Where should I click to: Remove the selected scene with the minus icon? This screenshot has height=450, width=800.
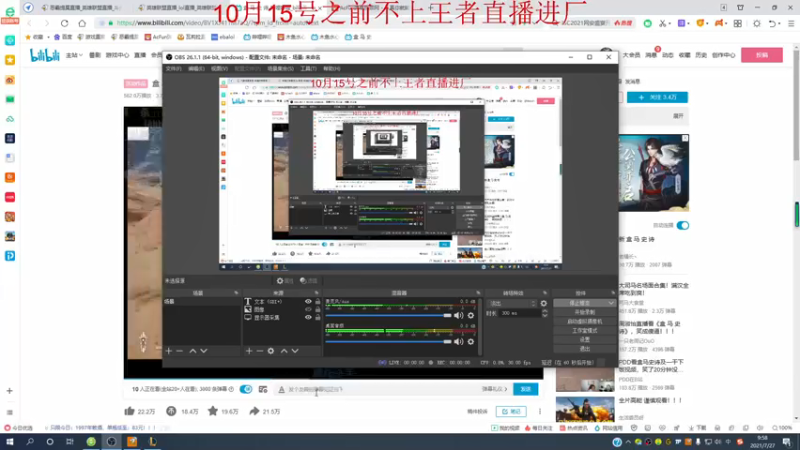[x=180, y=351]
